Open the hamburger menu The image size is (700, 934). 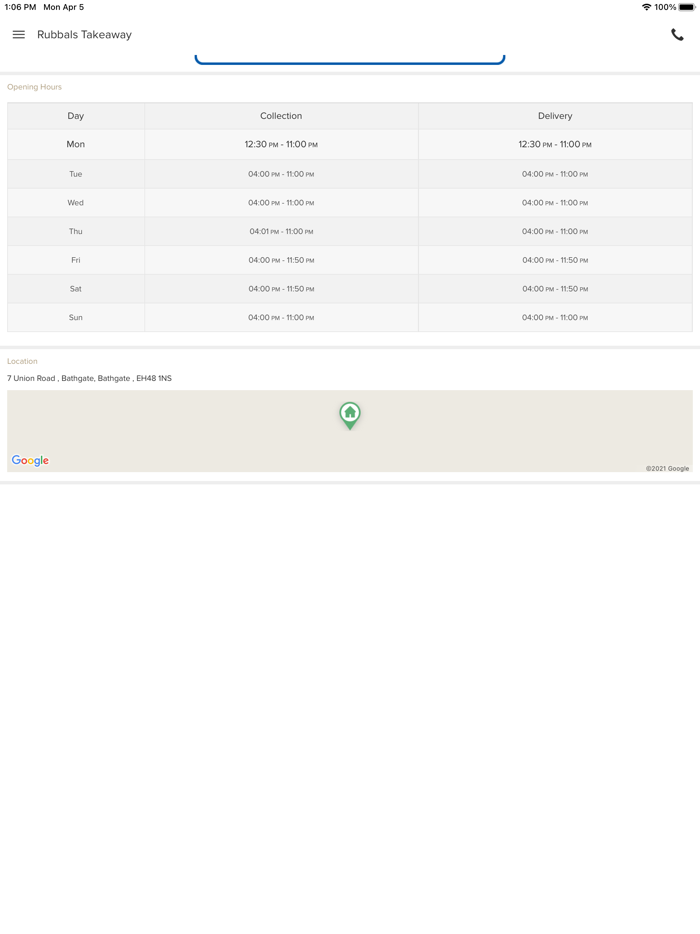click(18, 35)
